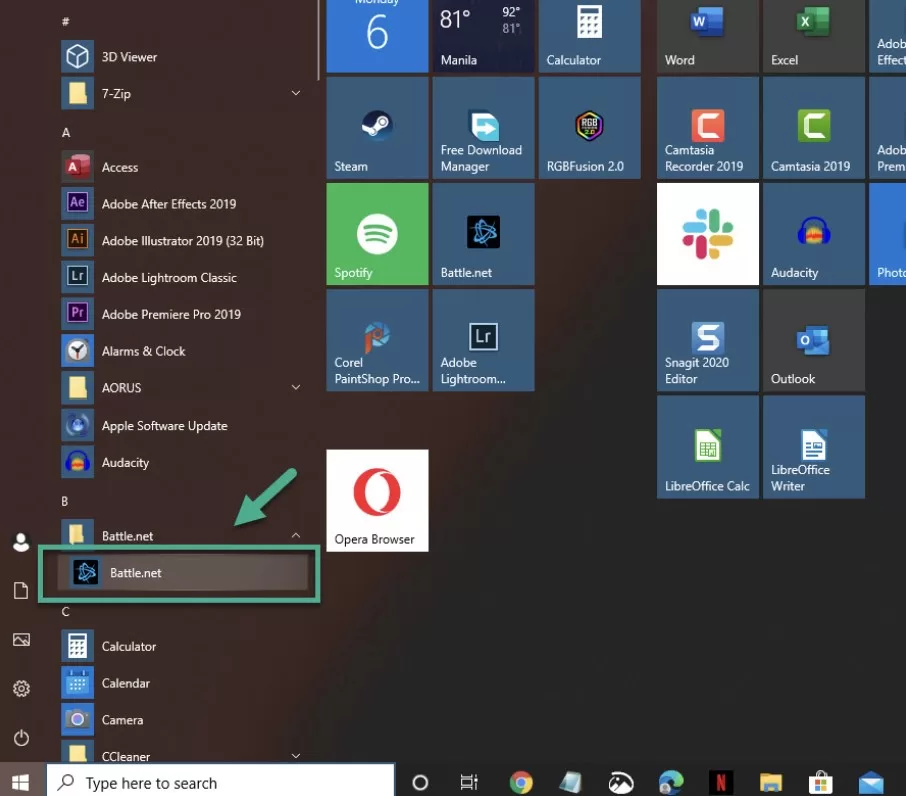Open the Battle.net pinned tile
This screenshot has height=796, width=906.
pyautogui.click(x=484, y=234)
